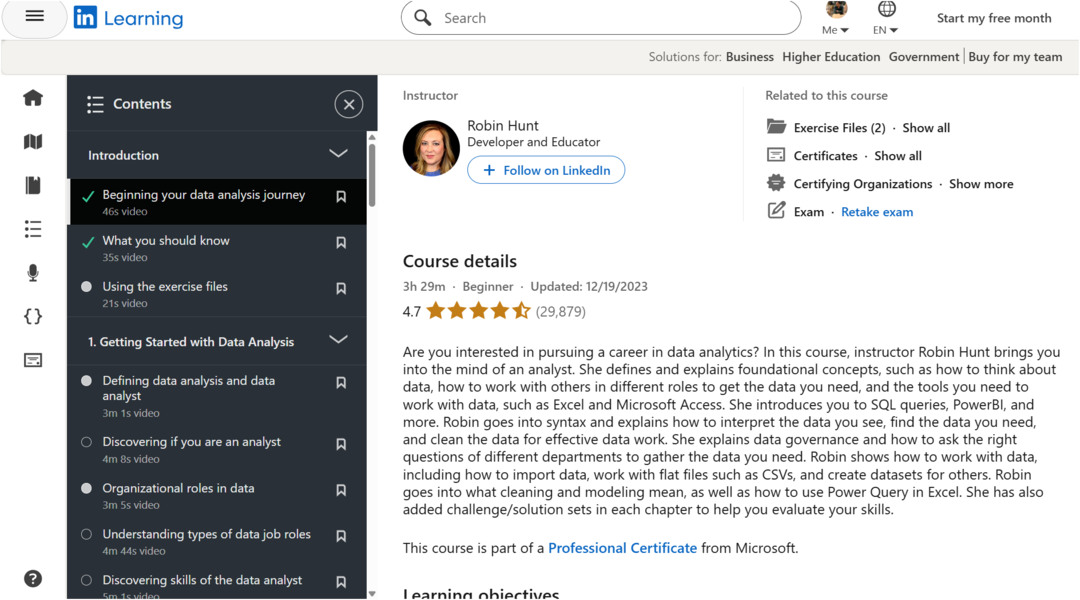1080x600 pixels.
Task: Bookmark 'Organizational roles in data' video
Action: click(341, 490)
